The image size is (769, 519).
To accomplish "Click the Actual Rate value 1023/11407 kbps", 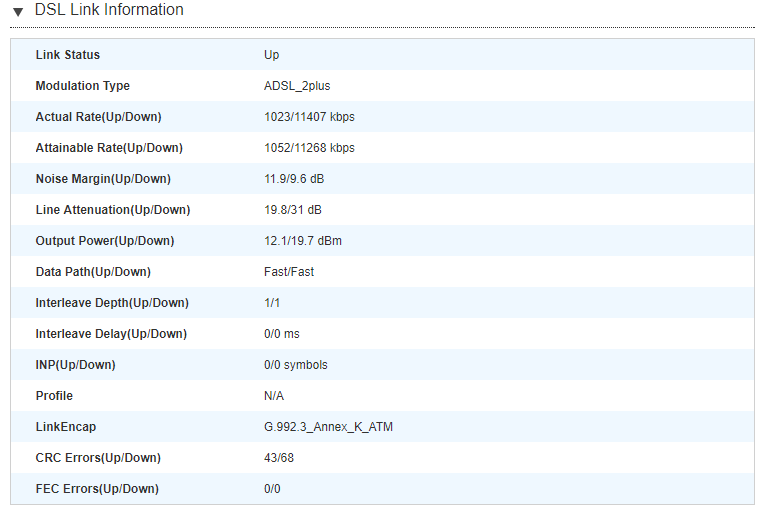I will tap(309, 117).
